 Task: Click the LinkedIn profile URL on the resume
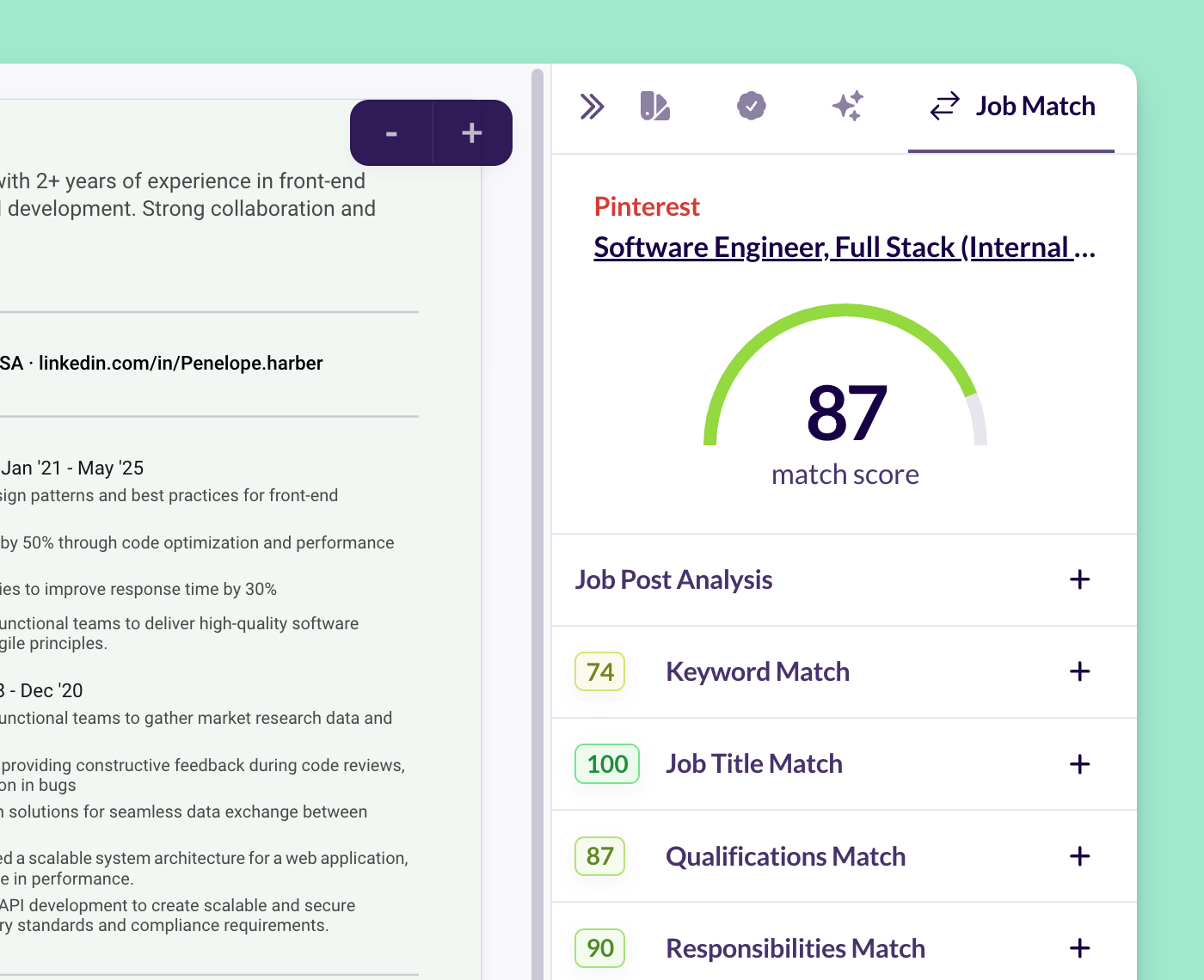(x=181, y=363)
